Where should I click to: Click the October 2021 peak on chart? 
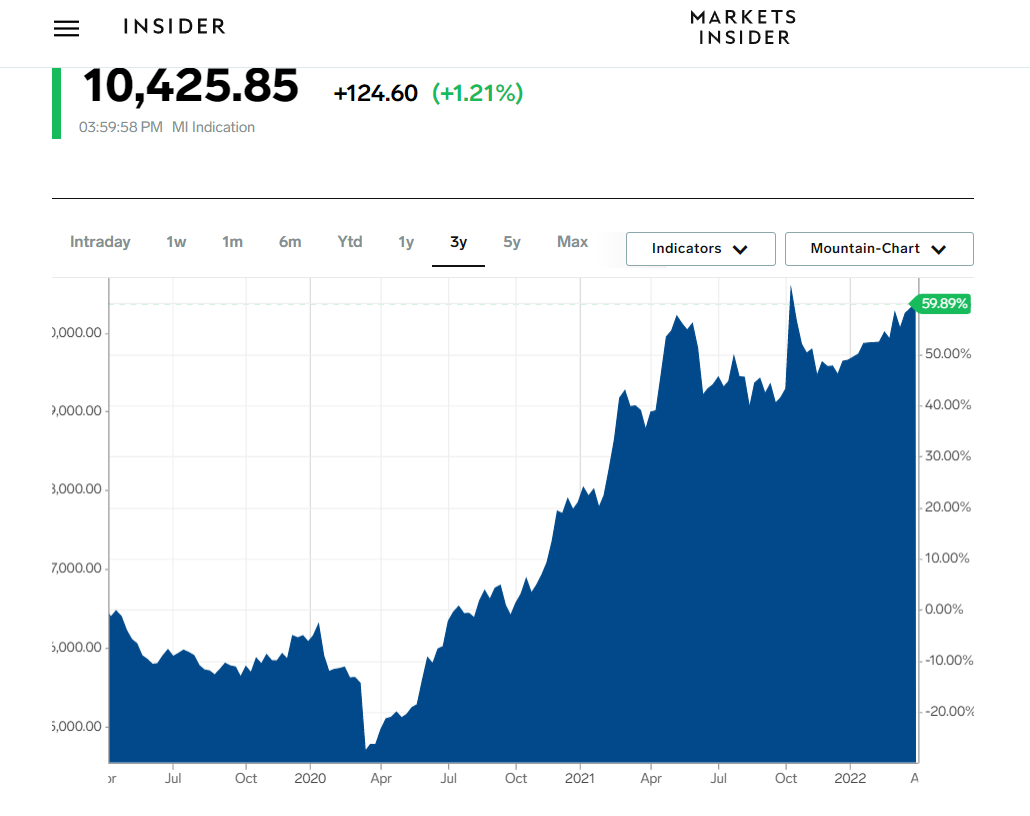[x=791, y=288]
